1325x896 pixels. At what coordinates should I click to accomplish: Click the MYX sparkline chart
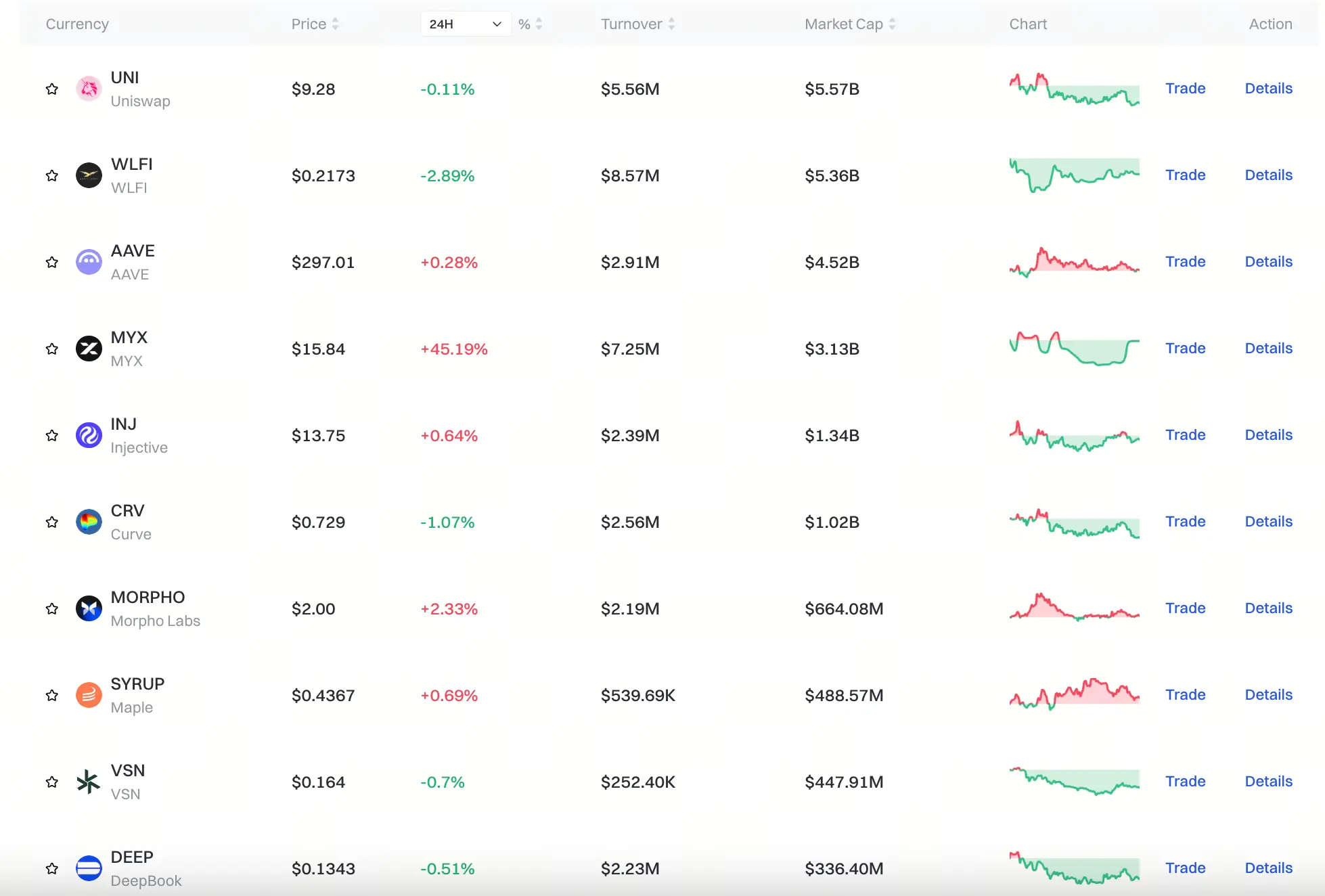[x=1074, y=349]
